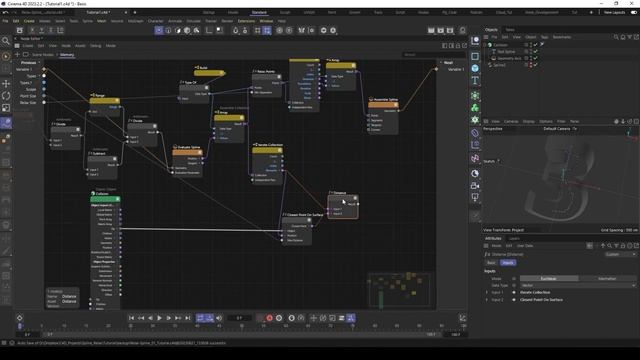
Task: Open the Cameras menu in the viewport
Action: [x=511, y=121]
